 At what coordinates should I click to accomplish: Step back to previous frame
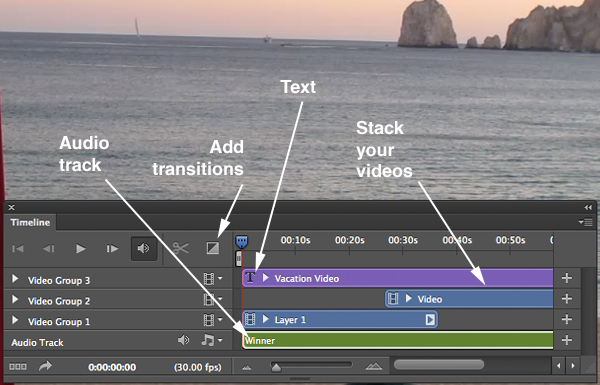pos(48,249)
